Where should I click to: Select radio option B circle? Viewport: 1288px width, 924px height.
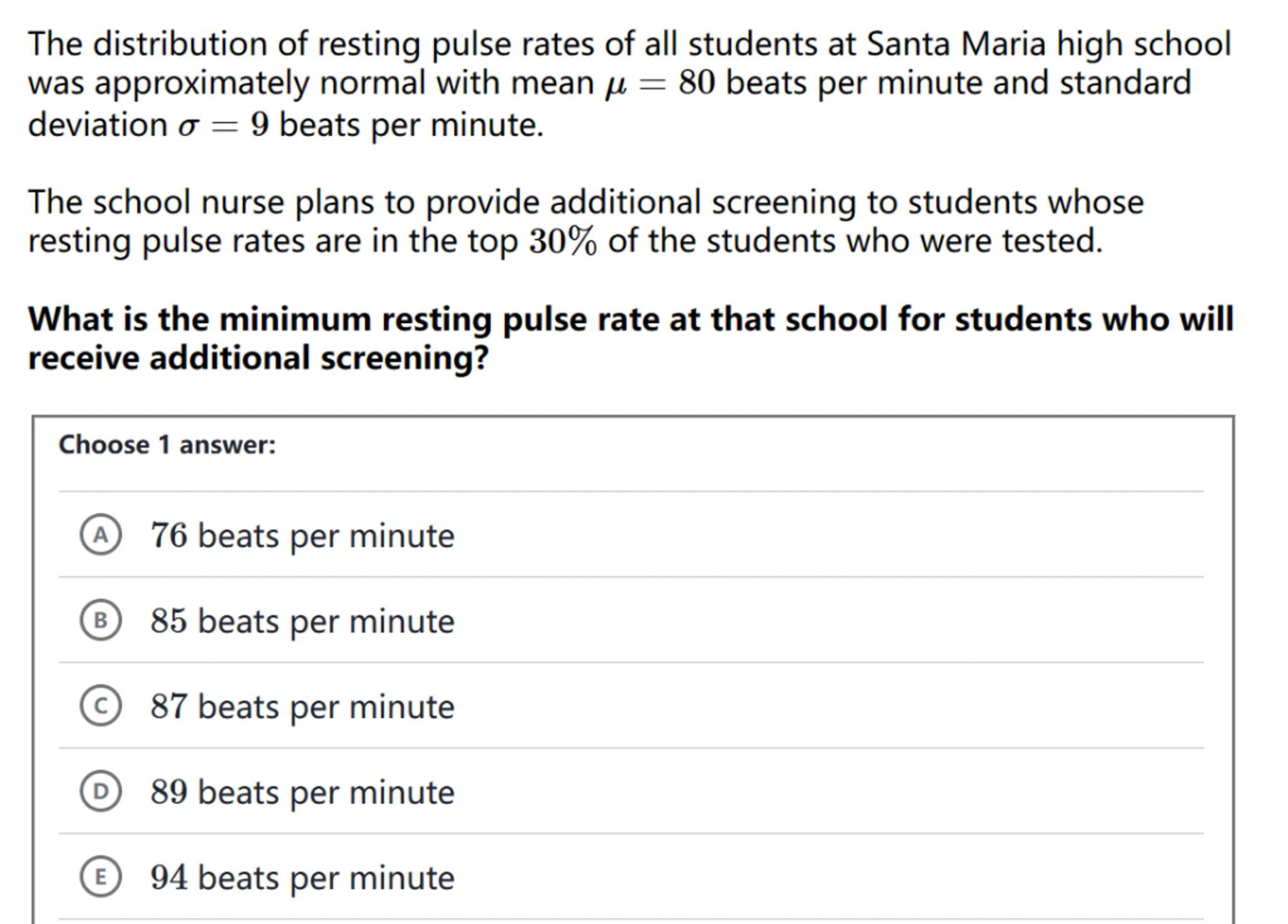101,620
